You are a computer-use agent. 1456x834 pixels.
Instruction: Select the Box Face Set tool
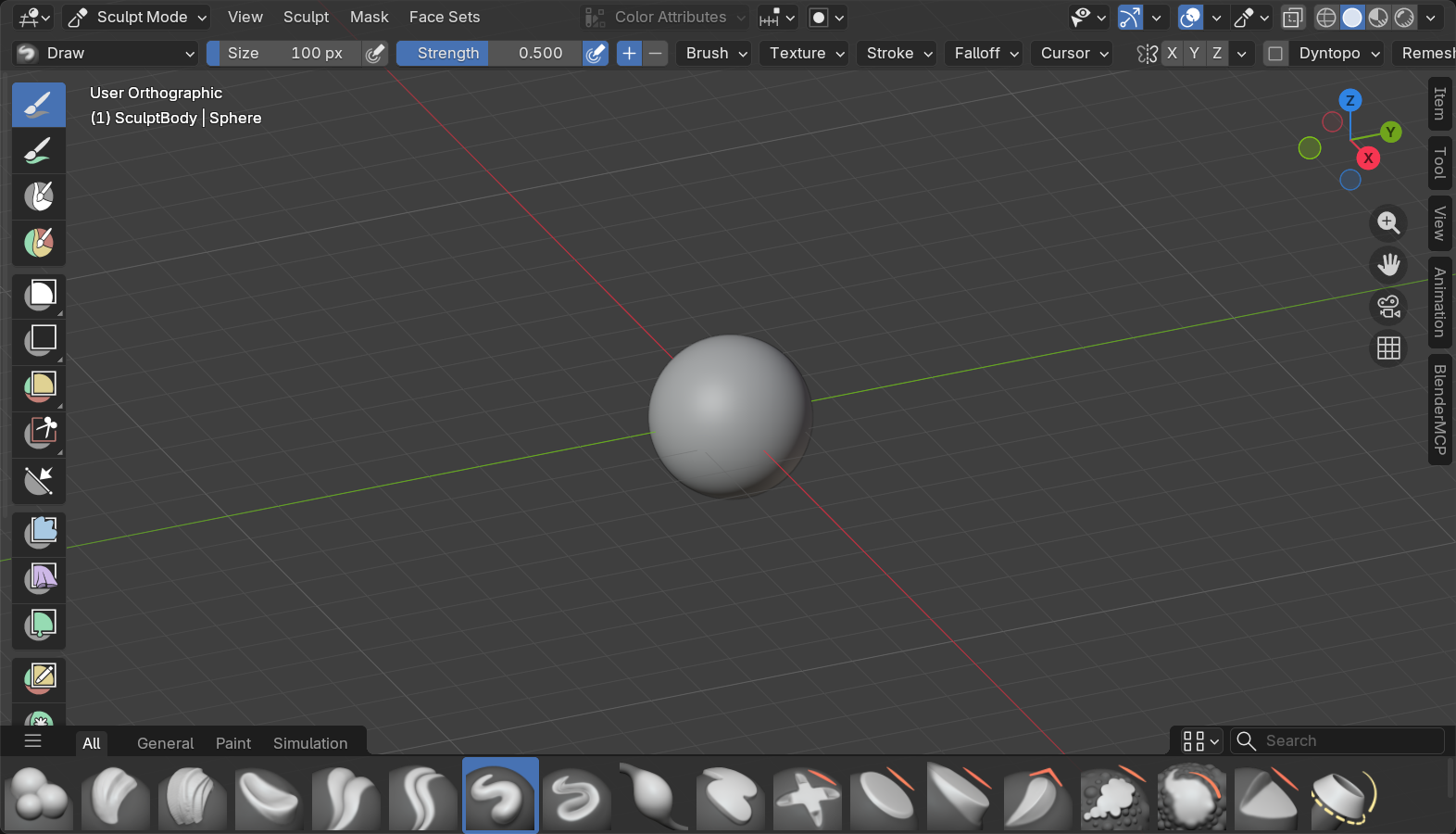pyautogui.click(x=39, y=387)
